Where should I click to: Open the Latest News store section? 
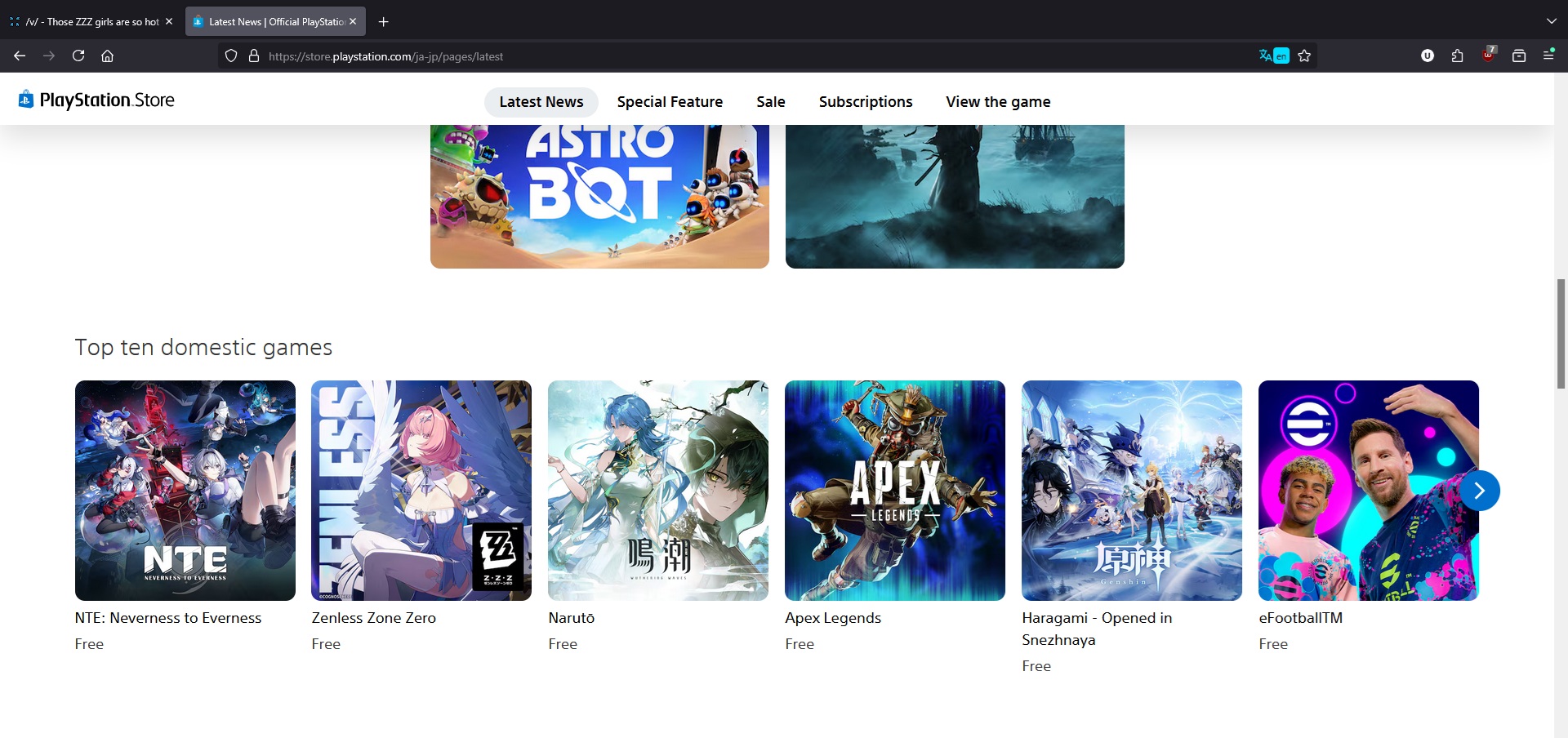[541, 102]
